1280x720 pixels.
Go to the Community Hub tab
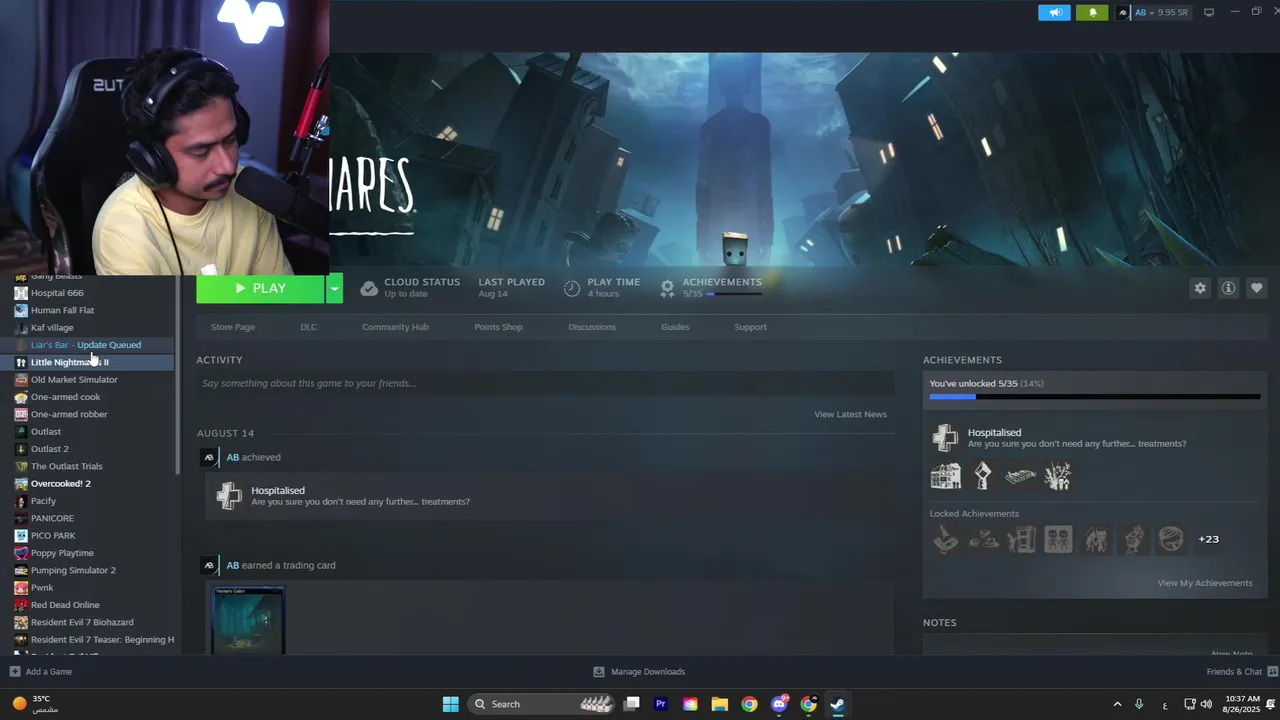pyautogui.click(x=395, y=327)
